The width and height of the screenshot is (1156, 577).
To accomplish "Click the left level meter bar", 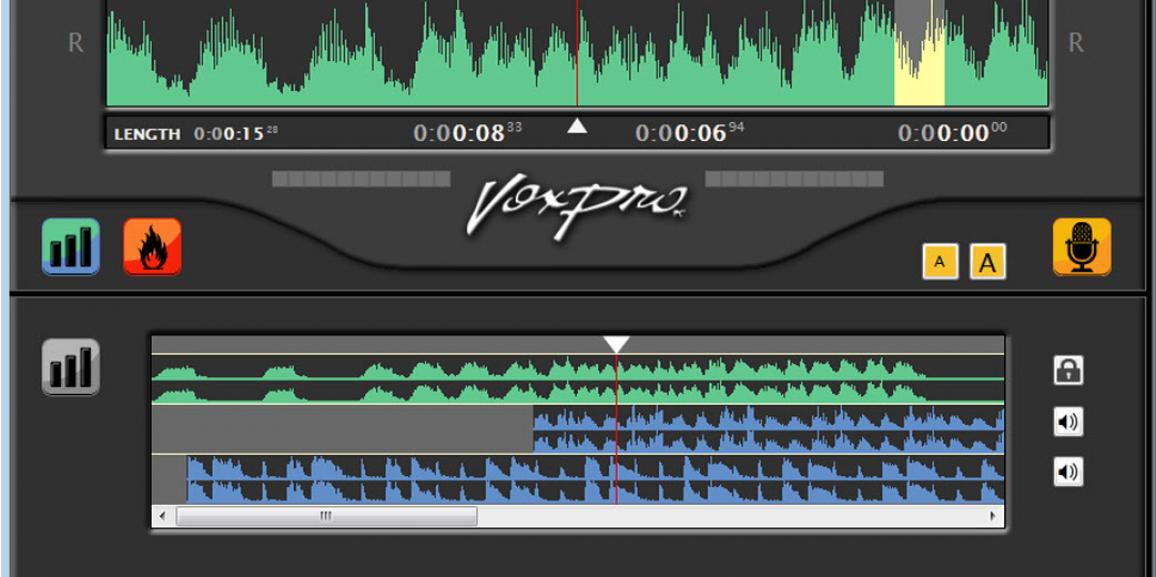I will point(361,179).
